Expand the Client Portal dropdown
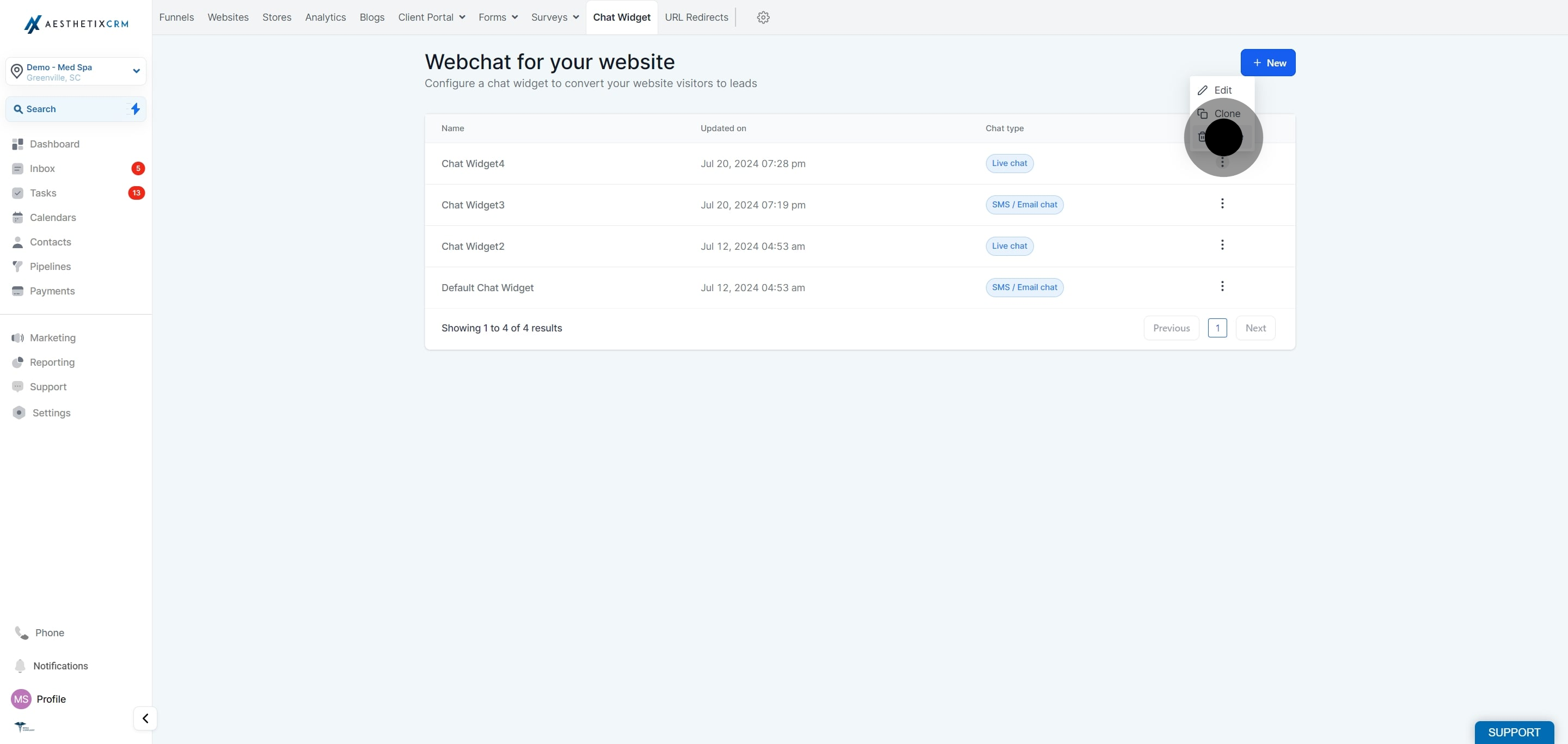The height and width of the screenshot is (744, 1568). (x=432, y=17)
